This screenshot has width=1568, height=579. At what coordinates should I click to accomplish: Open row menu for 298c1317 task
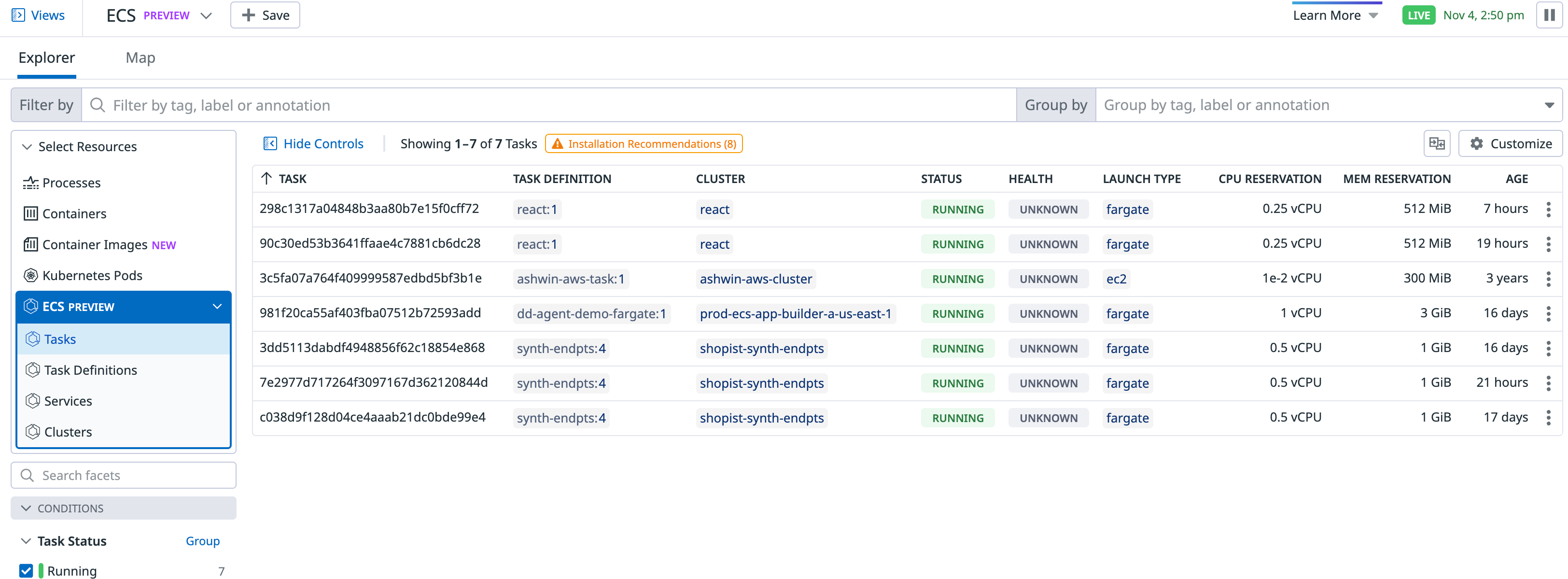[x=1548, y=210]
